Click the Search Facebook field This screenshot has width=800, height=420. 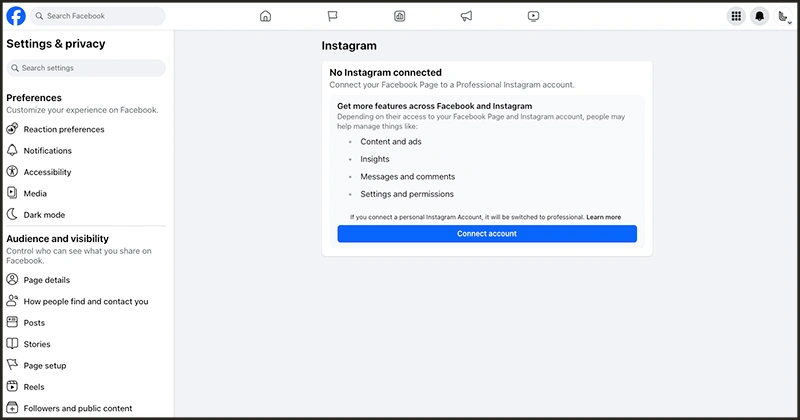pyautogui.click(x=98, y=16)
